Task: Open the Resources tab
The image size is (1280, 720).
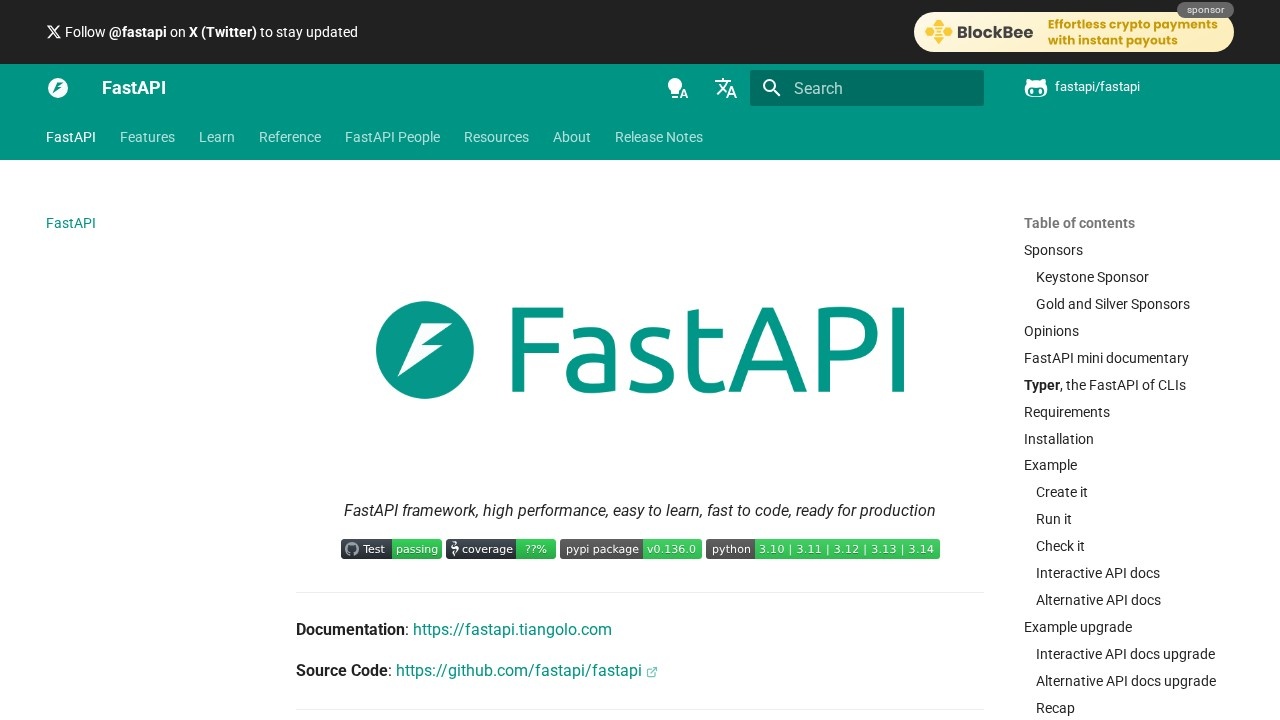Action: pyautogui.click(x=496, y=137)
